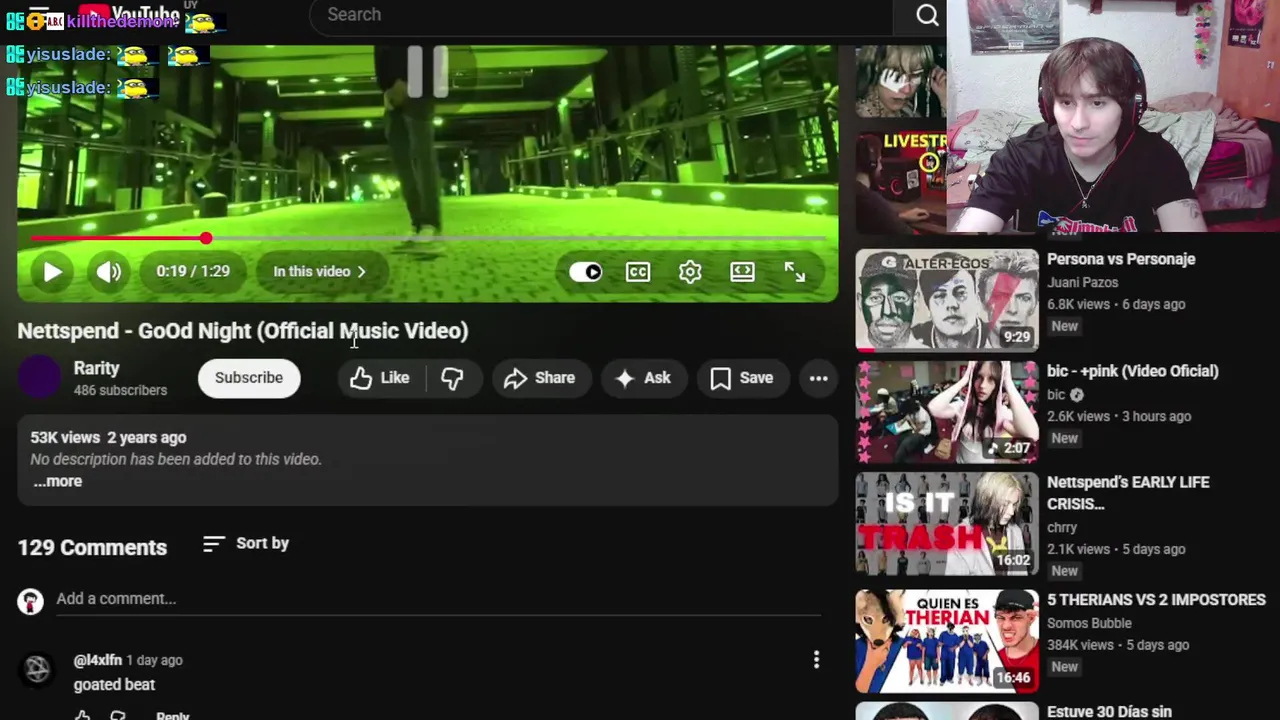Like the video thumbs up
The height and width of the screenshot is (720, 1280).
(380, 378)
